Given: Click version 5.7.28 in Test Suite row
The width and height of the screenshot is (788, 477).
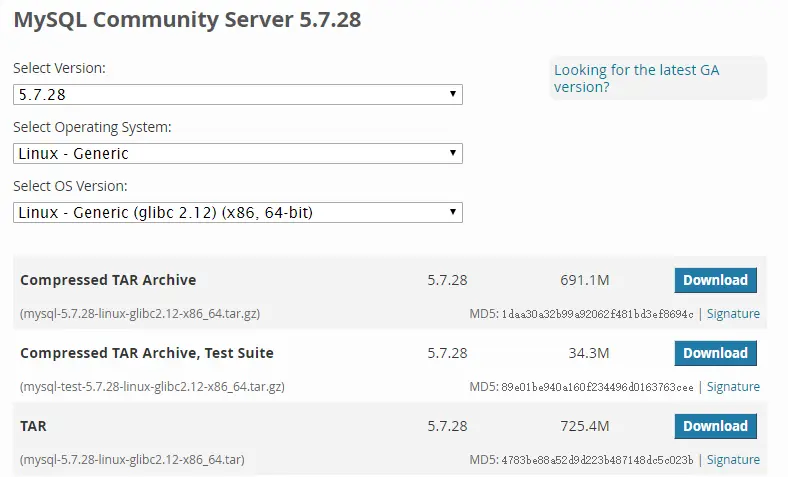Looking at the screenshot, I should tap(447, 353).
